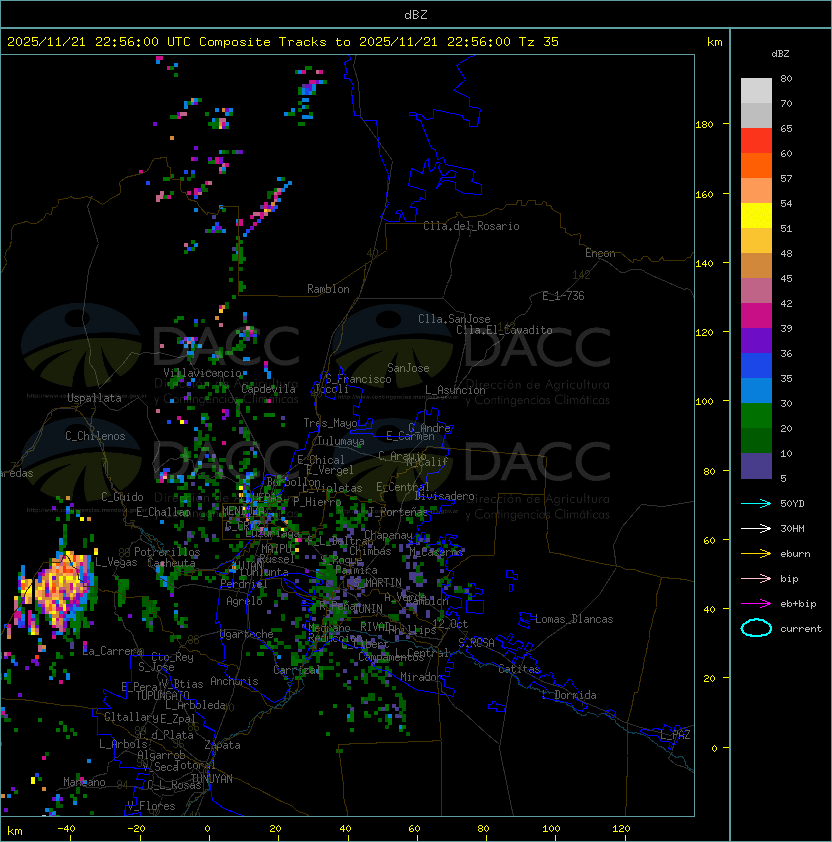This screenshot has height=842, width=832.
Task: Click the 'La_Carrera' map label
Action: click(x=113, y=651)
